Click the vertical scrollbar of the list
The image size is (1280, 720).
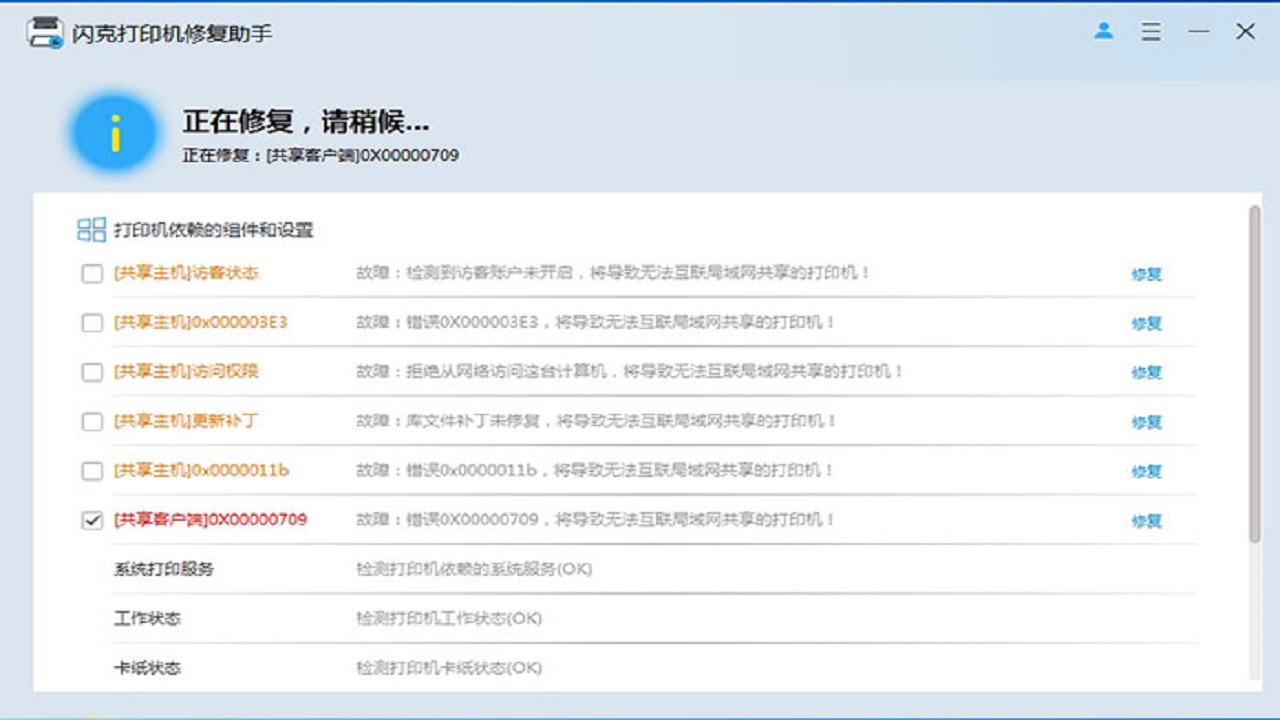click(x=1254, y=375)
